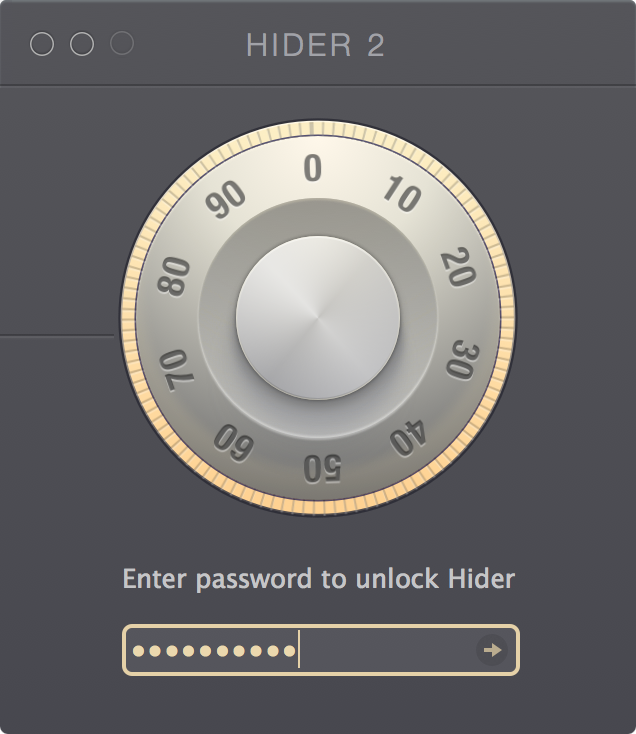Screen dimensions: 636x734
Task: Click the 10 mark on the safe dial
Action: pos(402,194)
